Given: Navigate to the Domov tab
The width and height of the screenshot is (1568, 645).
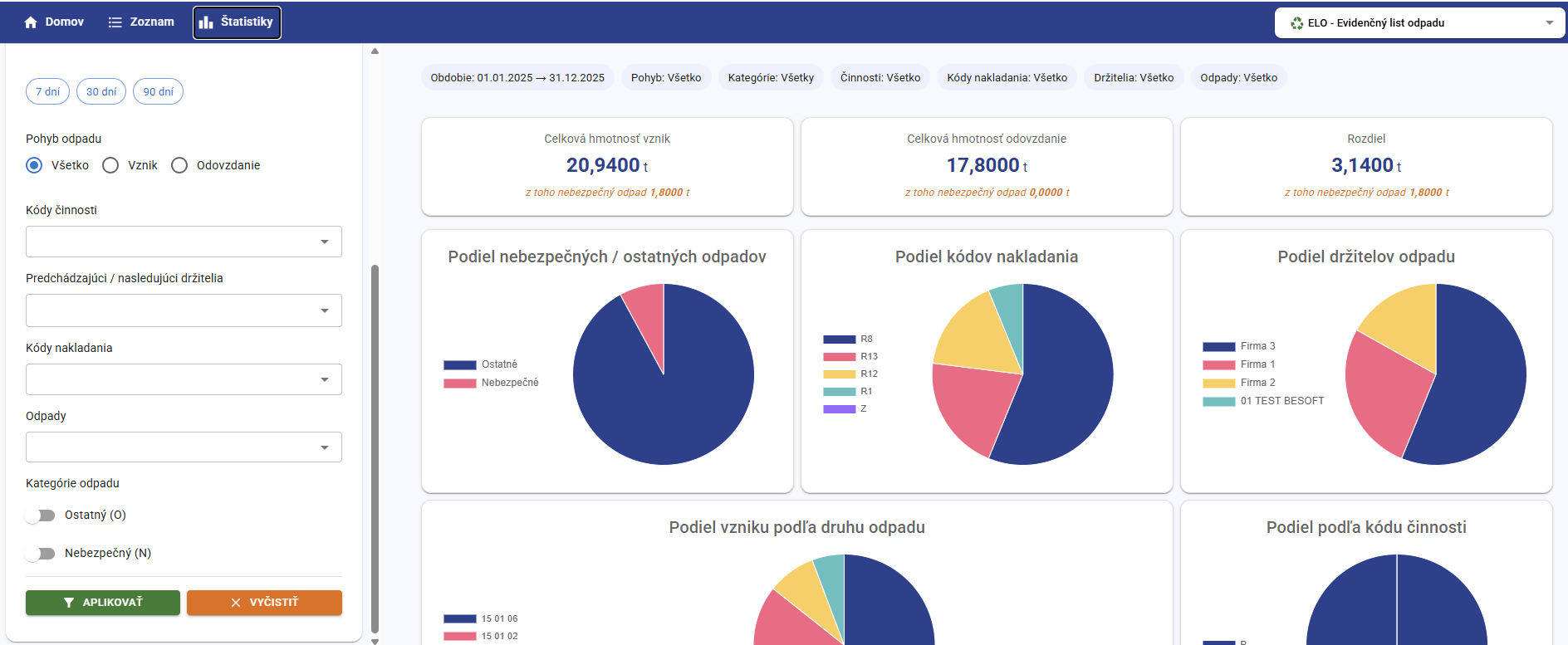Looking at the screenshot, I should (54, 22).
